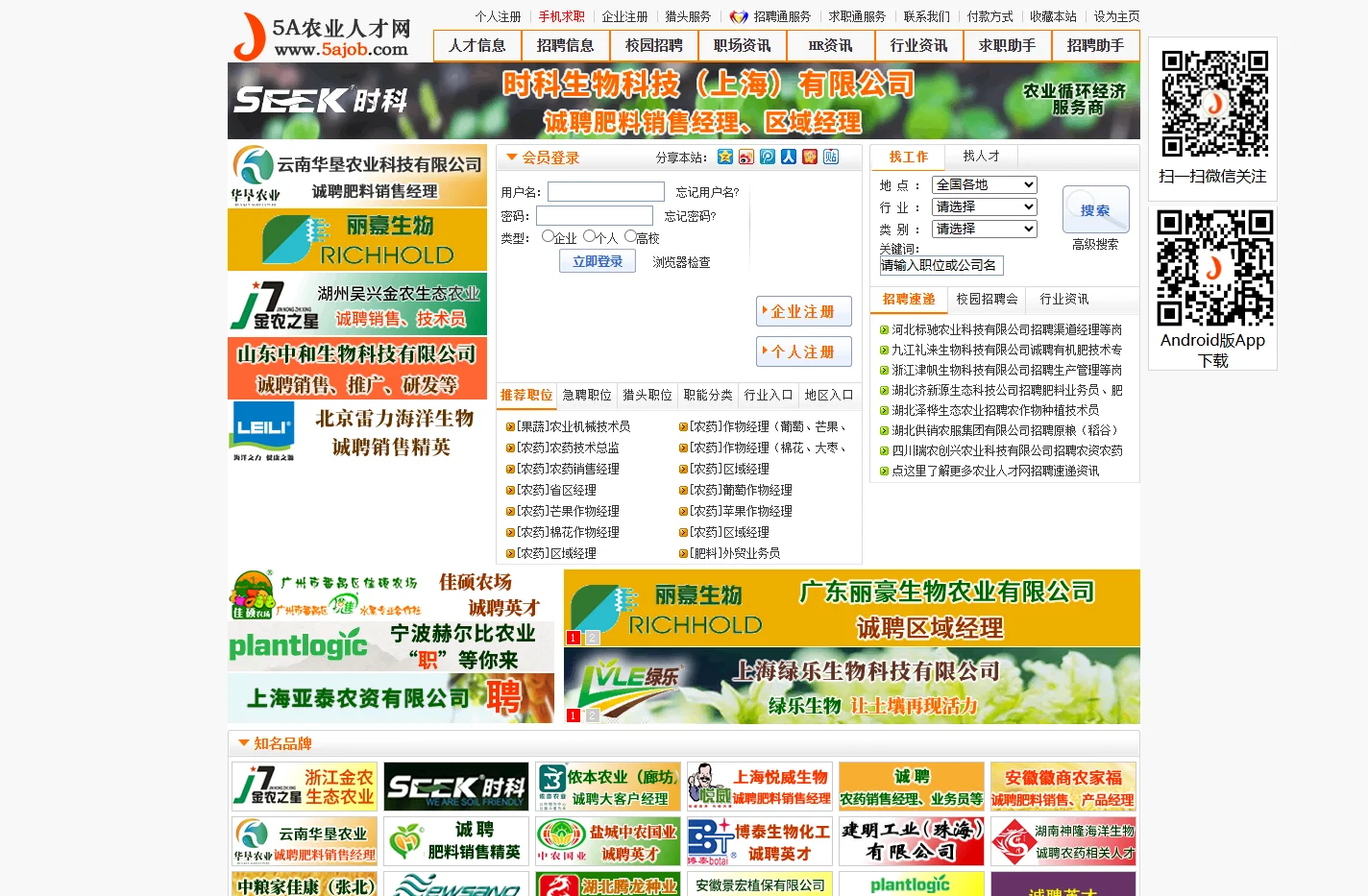The height and width of the screenshot is (896, 1368).
Task: Share site via Baidu Tieba icon
Action: point(831,157)
